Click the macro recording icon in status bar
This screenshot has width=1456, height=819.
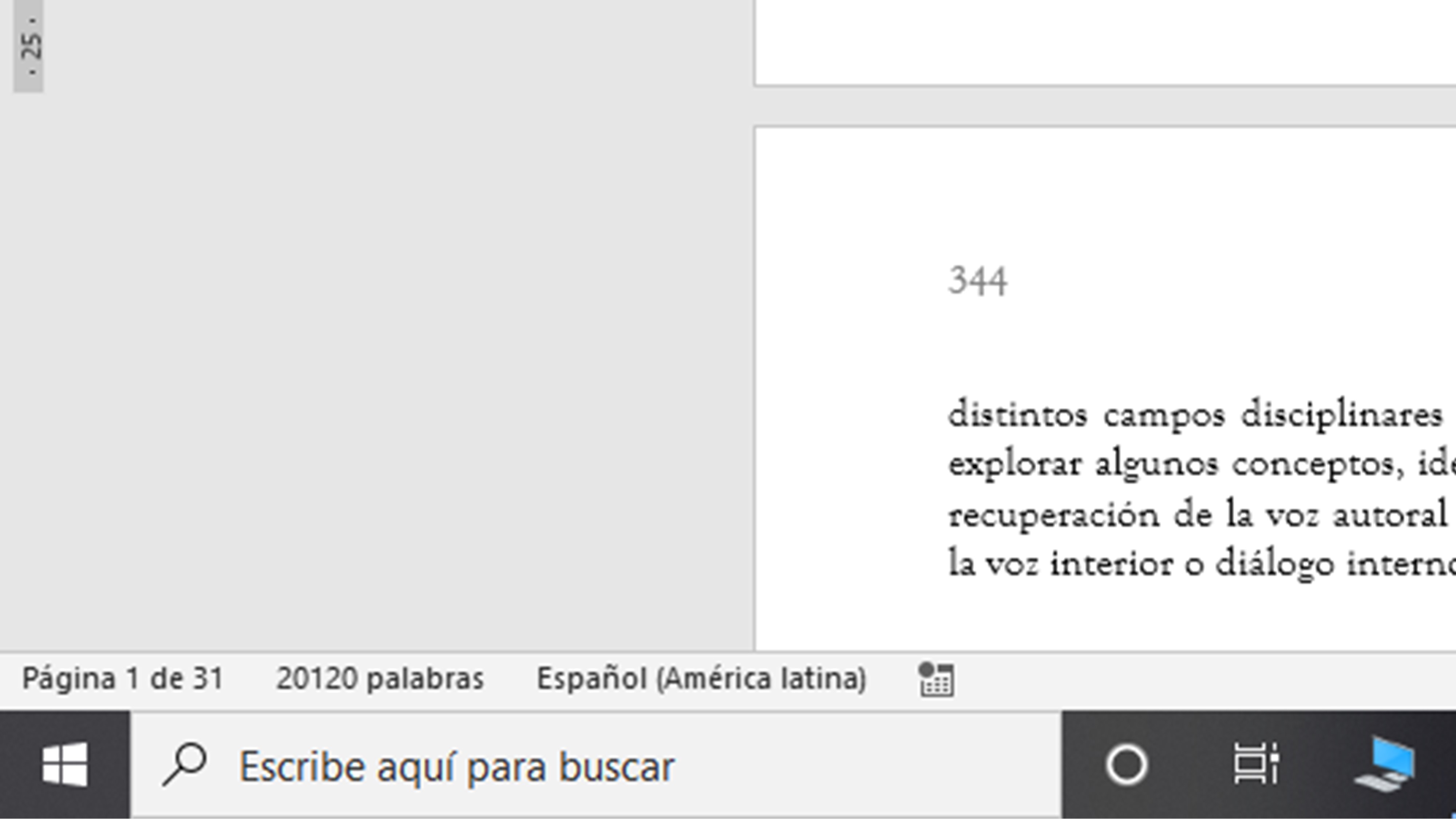click(937, 679)
